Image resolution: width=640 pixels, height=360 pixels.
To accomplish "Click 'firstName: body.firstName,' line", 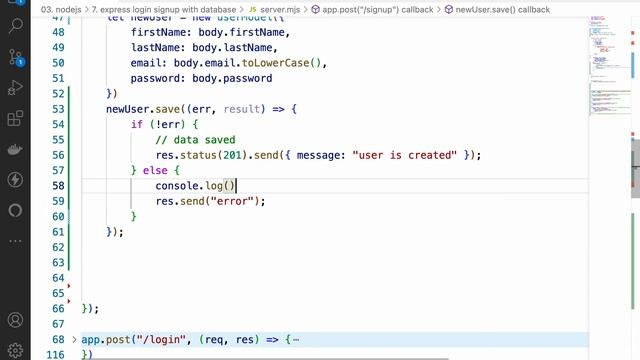I will (x=210, y=32).
